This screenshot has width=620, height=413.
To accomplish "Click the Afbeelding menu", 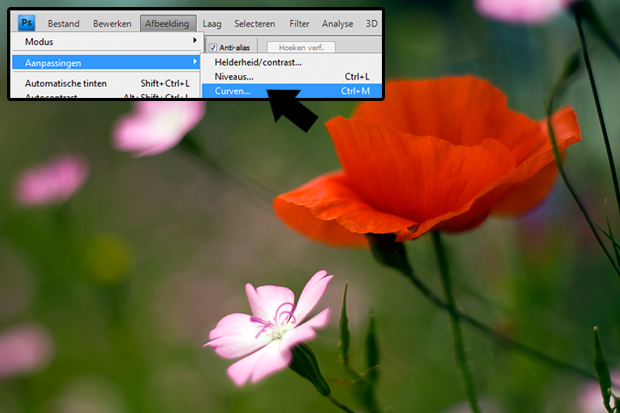I will (x=166, y=23).
